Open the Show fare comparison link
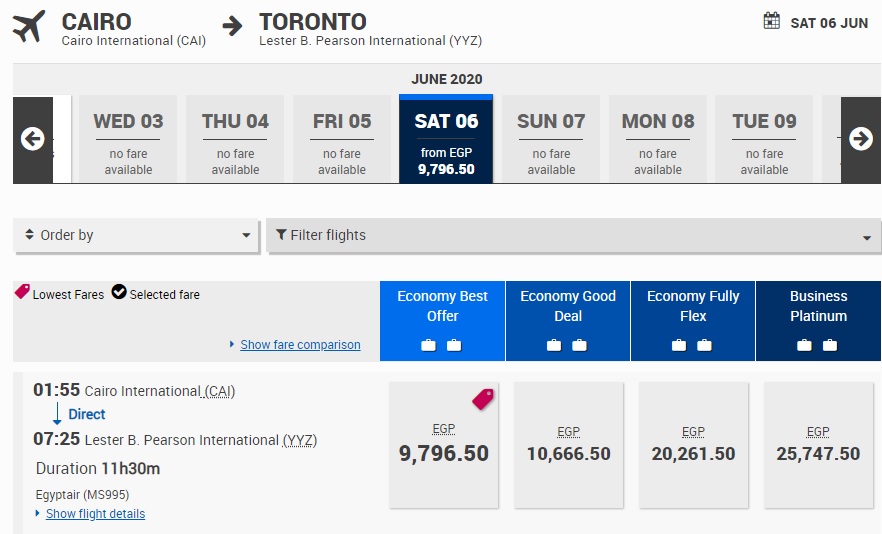The width and height of the screenshot is (882, 534). [300, 345]
